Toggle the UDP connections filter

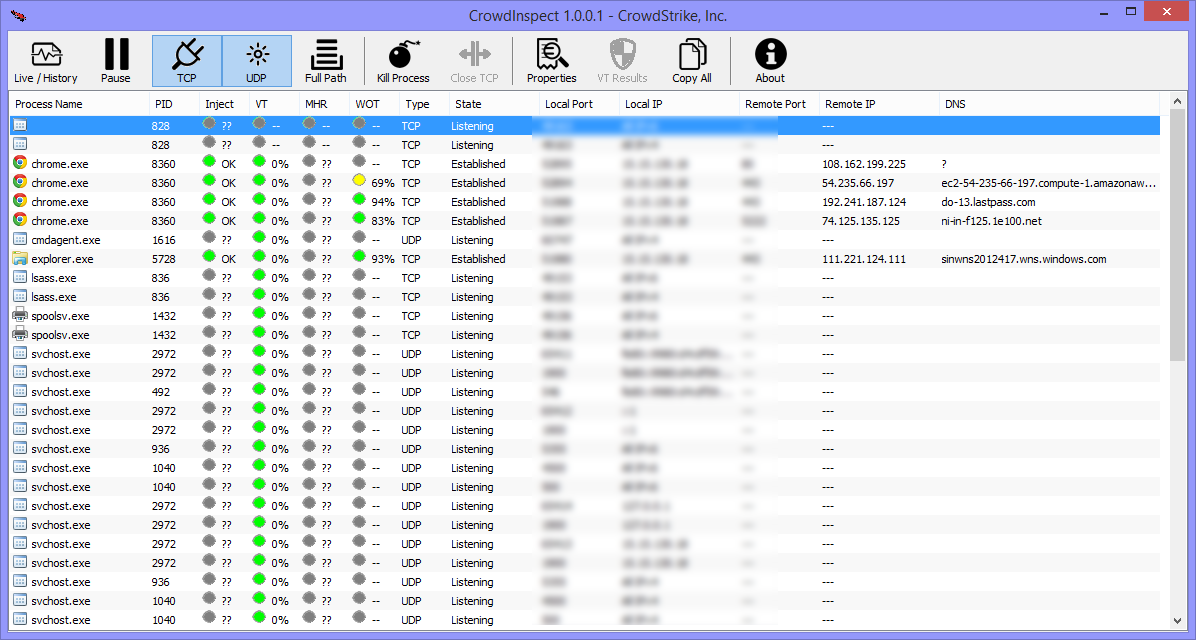(257, 61)
